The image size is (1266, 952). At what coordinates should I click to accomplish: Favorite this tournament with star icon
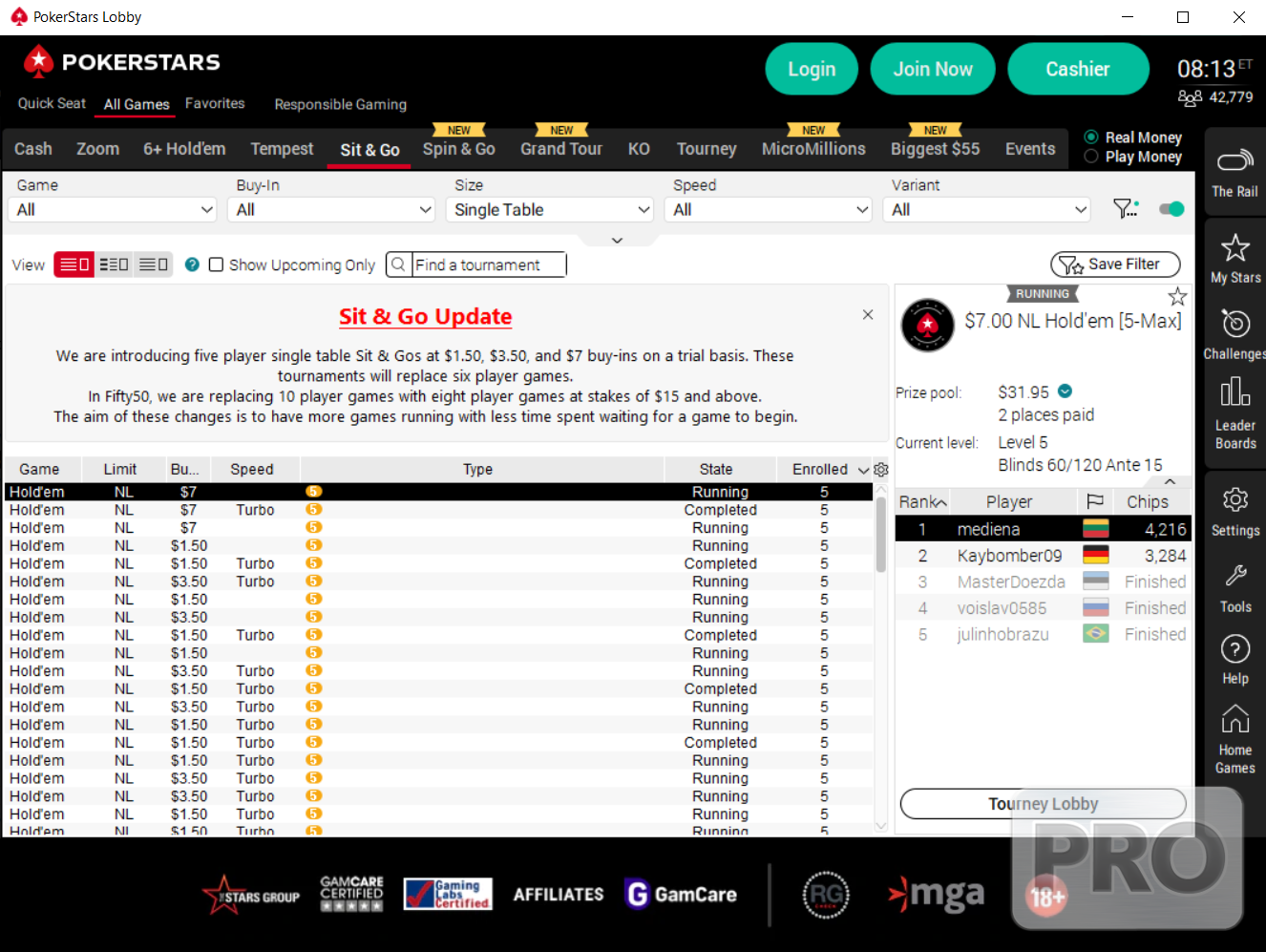[1177, 296]
